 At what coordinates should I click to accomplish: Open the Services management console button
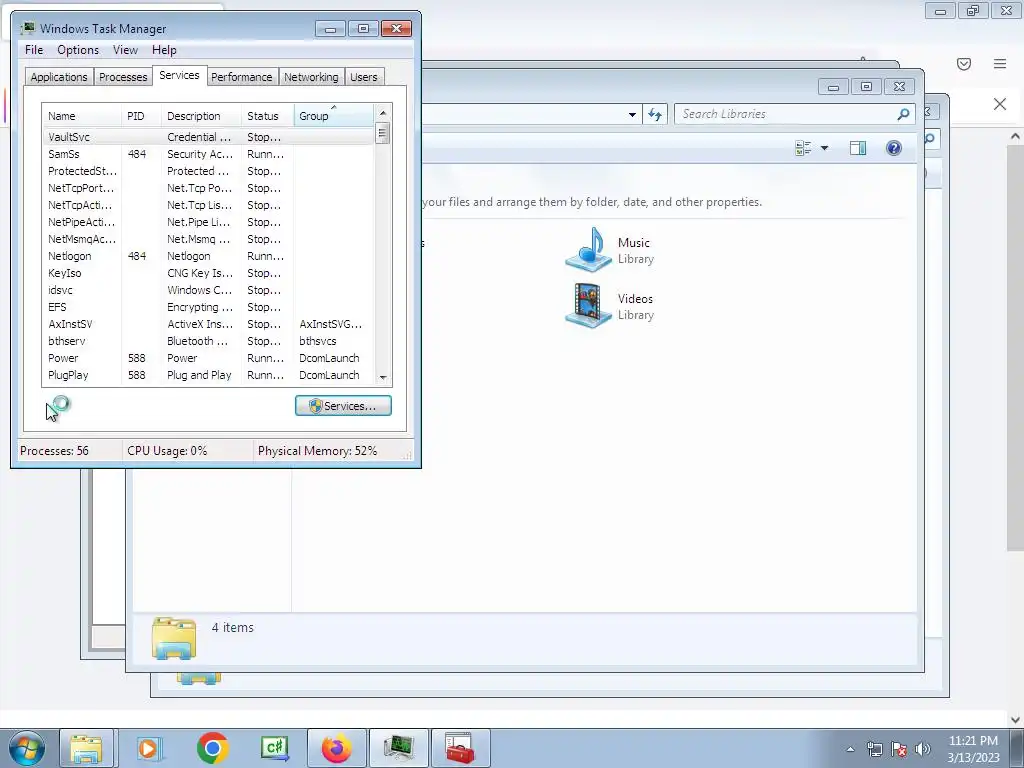343,406
